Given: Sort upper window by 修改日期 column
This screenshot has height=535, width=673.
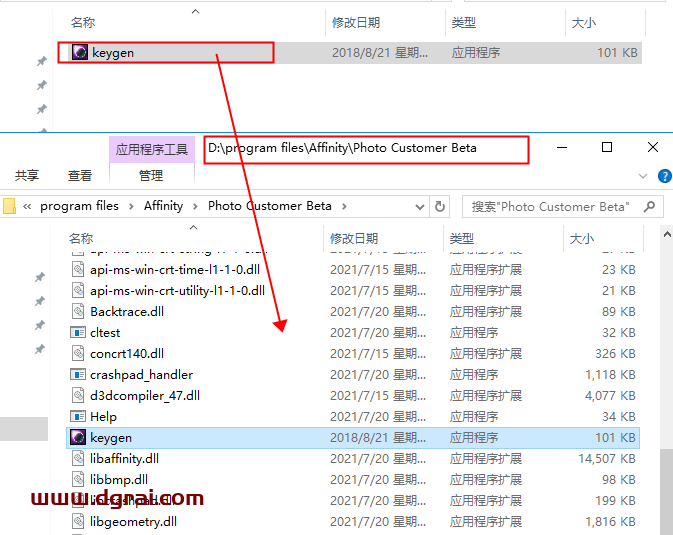Looking at the screenshot, I should 356,22.
